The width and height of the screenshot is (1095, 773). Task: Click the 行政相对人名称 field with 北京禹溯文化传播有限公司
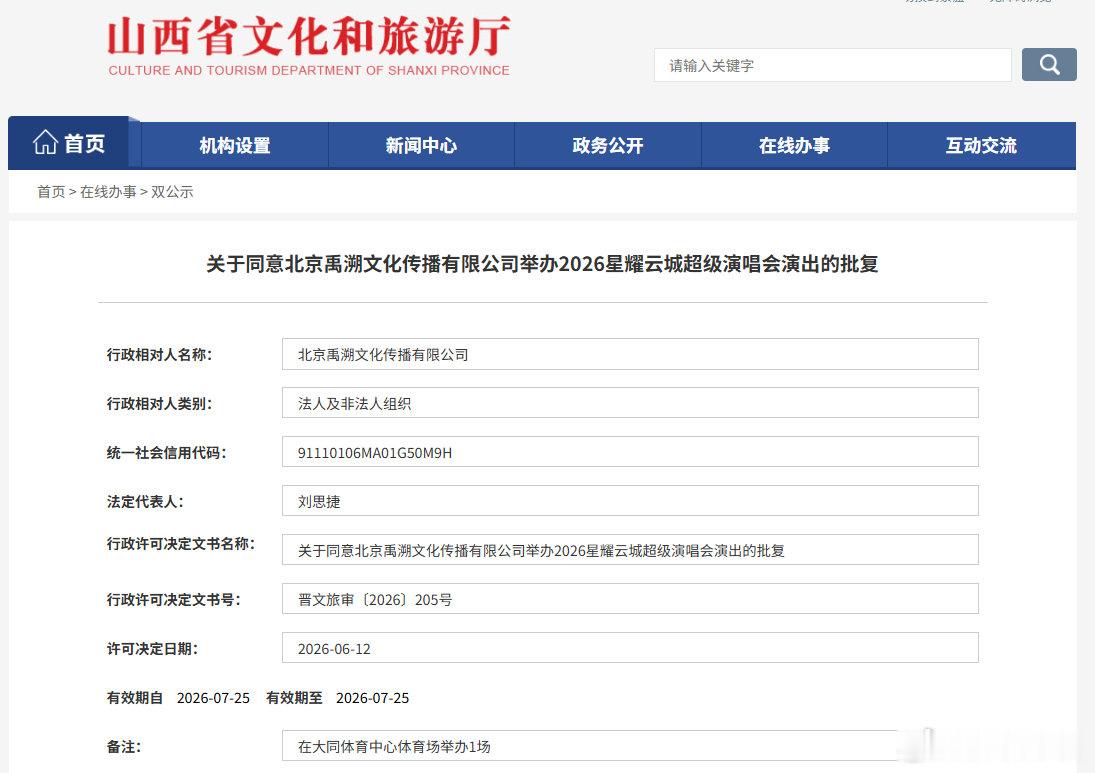630,354
